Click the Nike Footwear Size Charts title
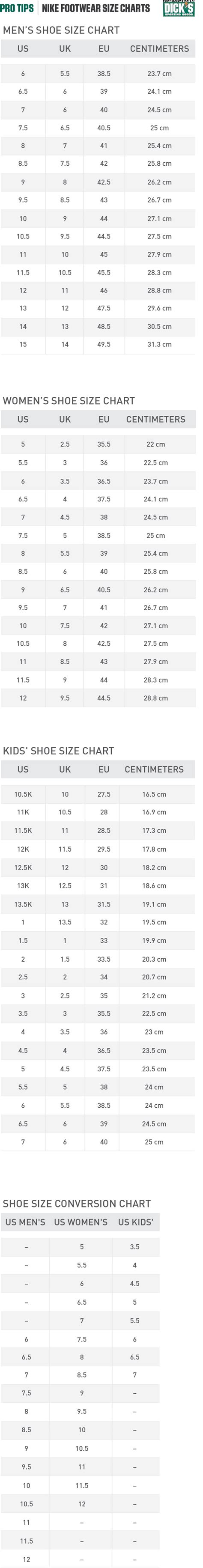 [x=96, y=8]
